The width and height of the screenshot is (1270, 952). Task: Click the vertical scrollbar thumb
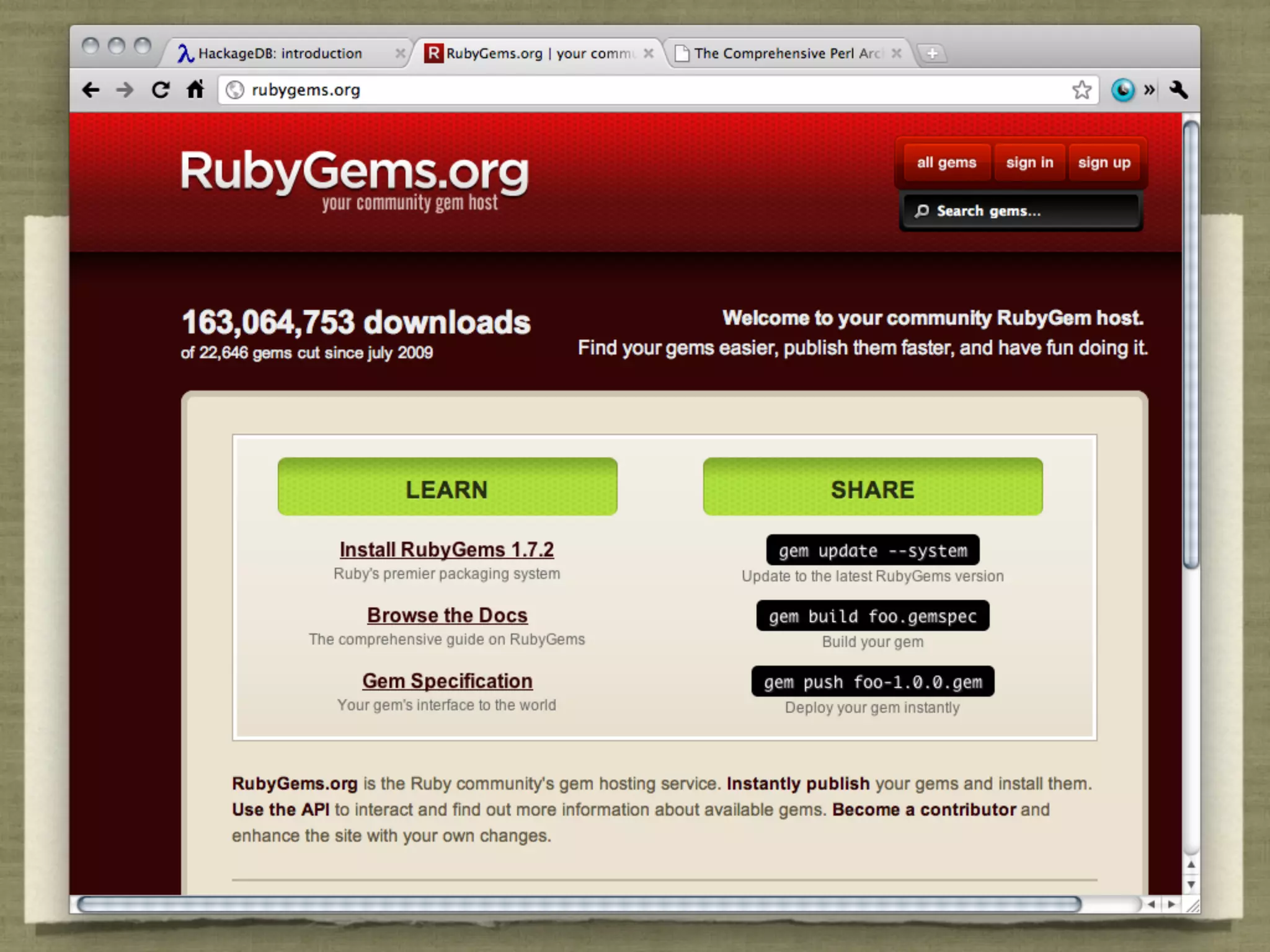click(x=1191, y=345)
